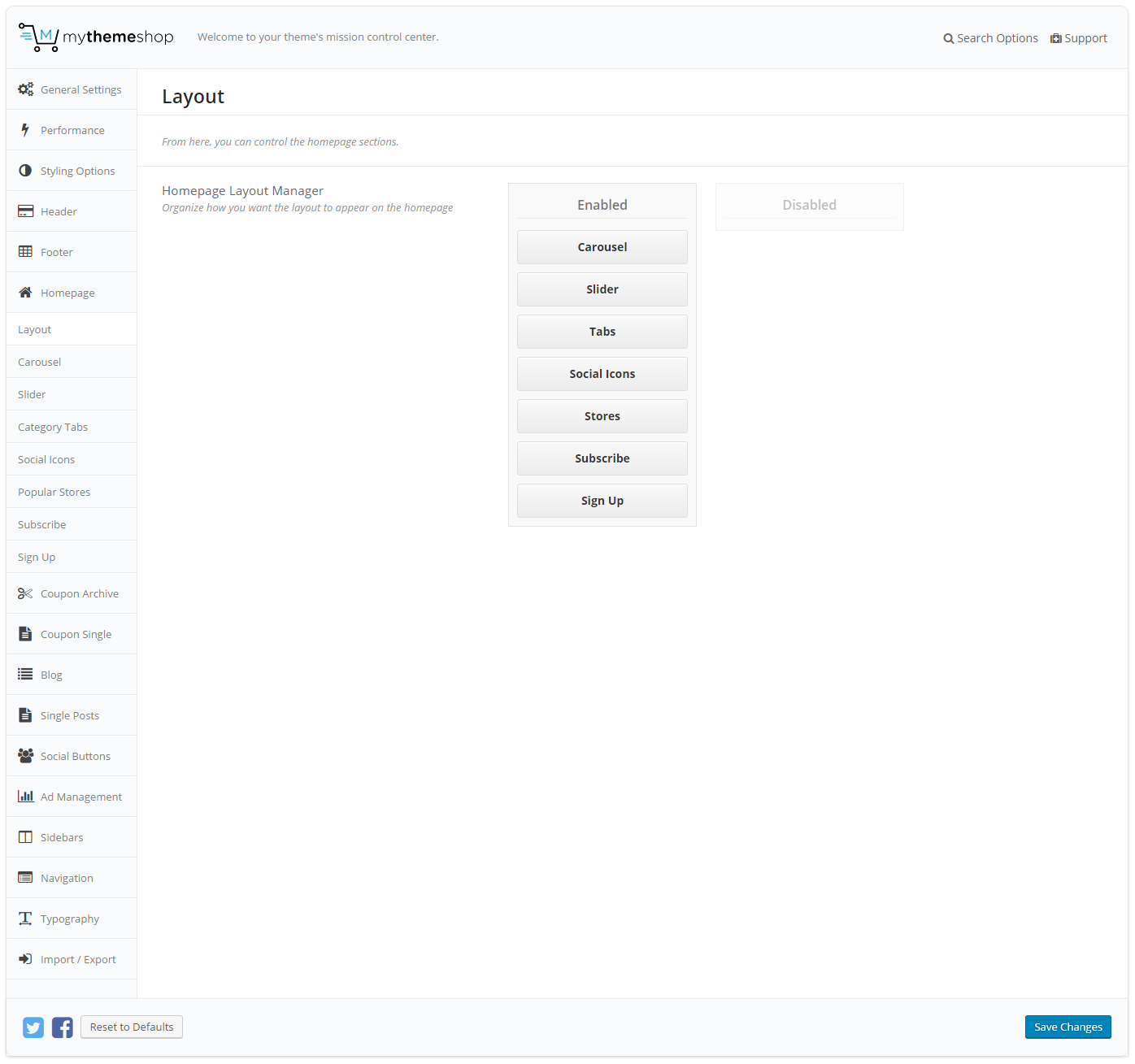The height and width of the screenshot is (1064, 1135).
Task: Click the General Settings gears icon
Action: 26,89
